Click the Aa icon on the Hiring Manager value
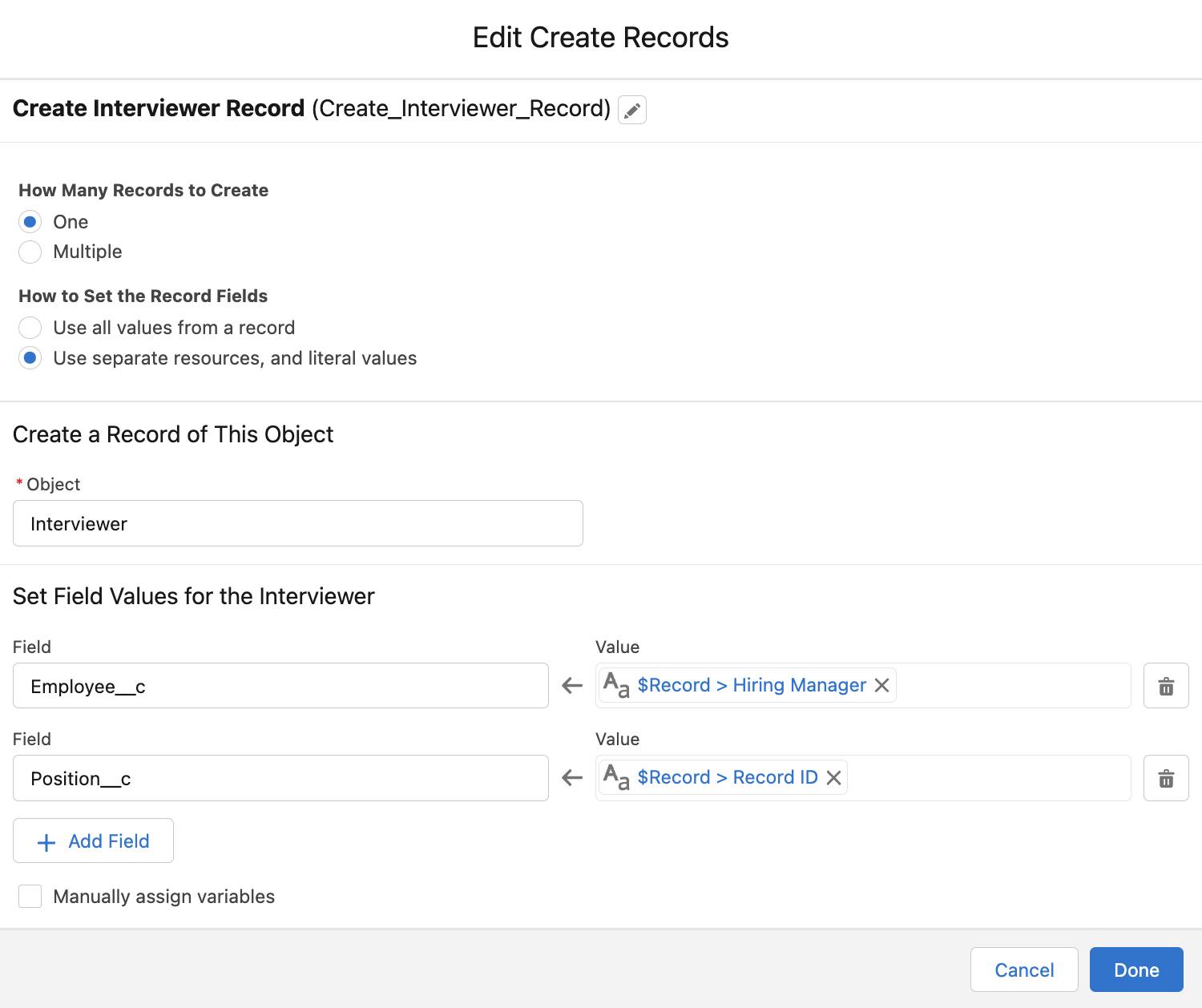The image size is (1202, 1008). [x=616, y=685]
